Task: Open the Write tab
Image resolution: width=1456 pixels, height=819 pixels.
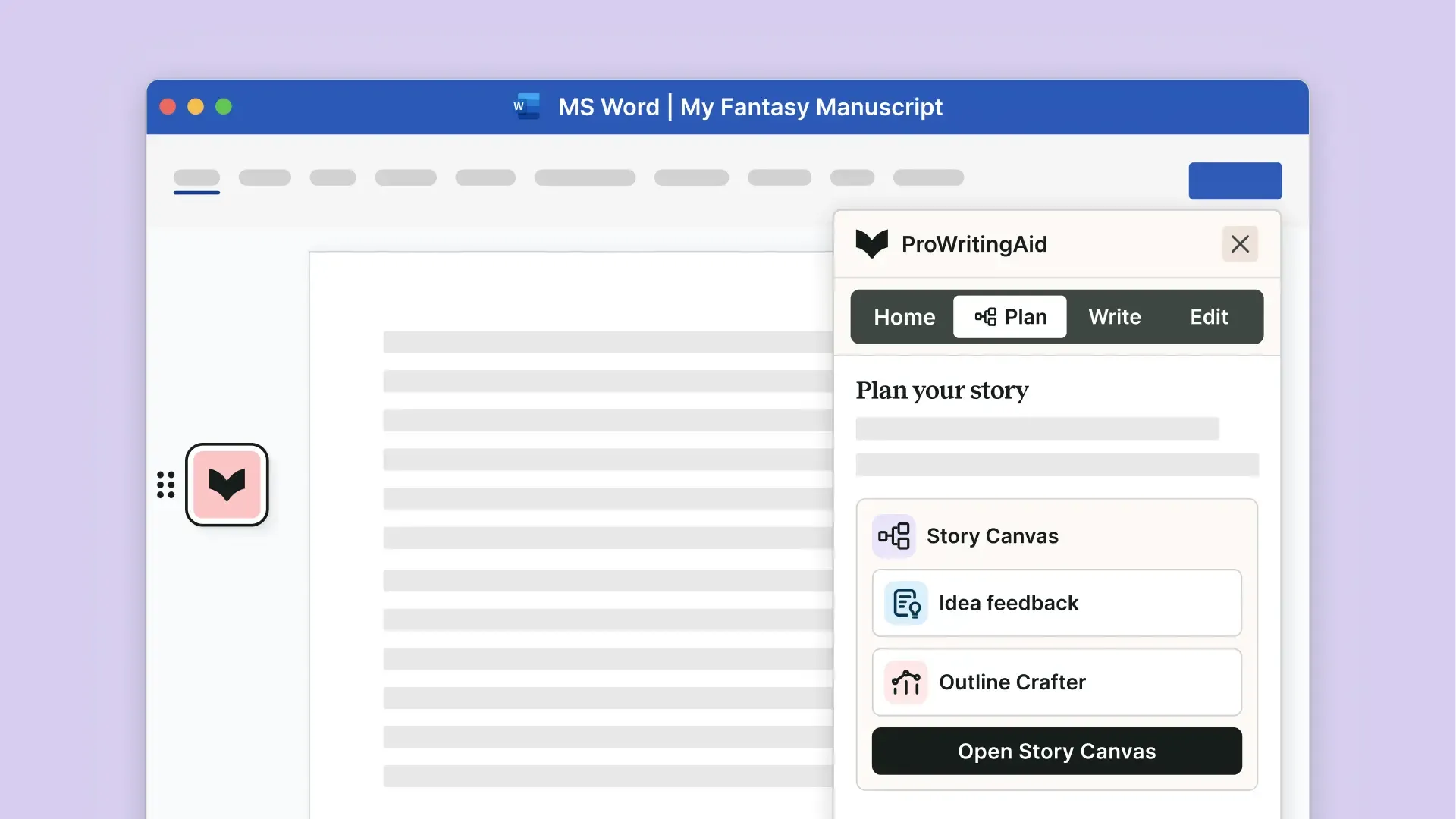Action: (x=1114, y=317)
